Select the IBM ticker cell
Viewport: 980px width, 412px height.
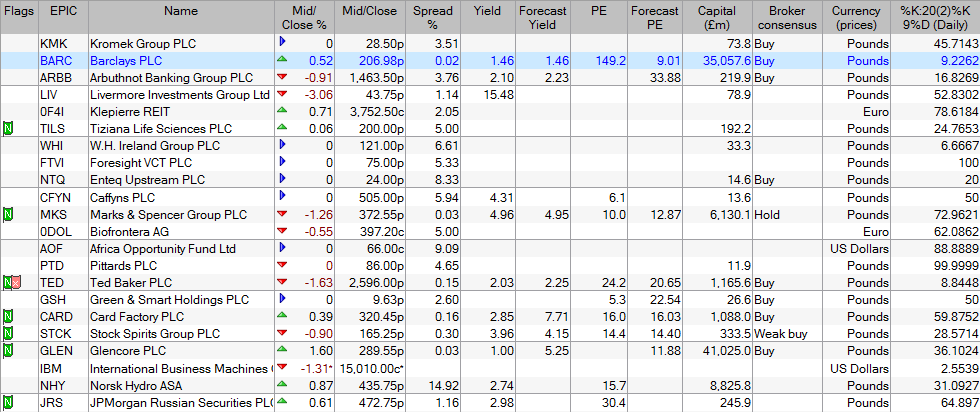[51, 369]
